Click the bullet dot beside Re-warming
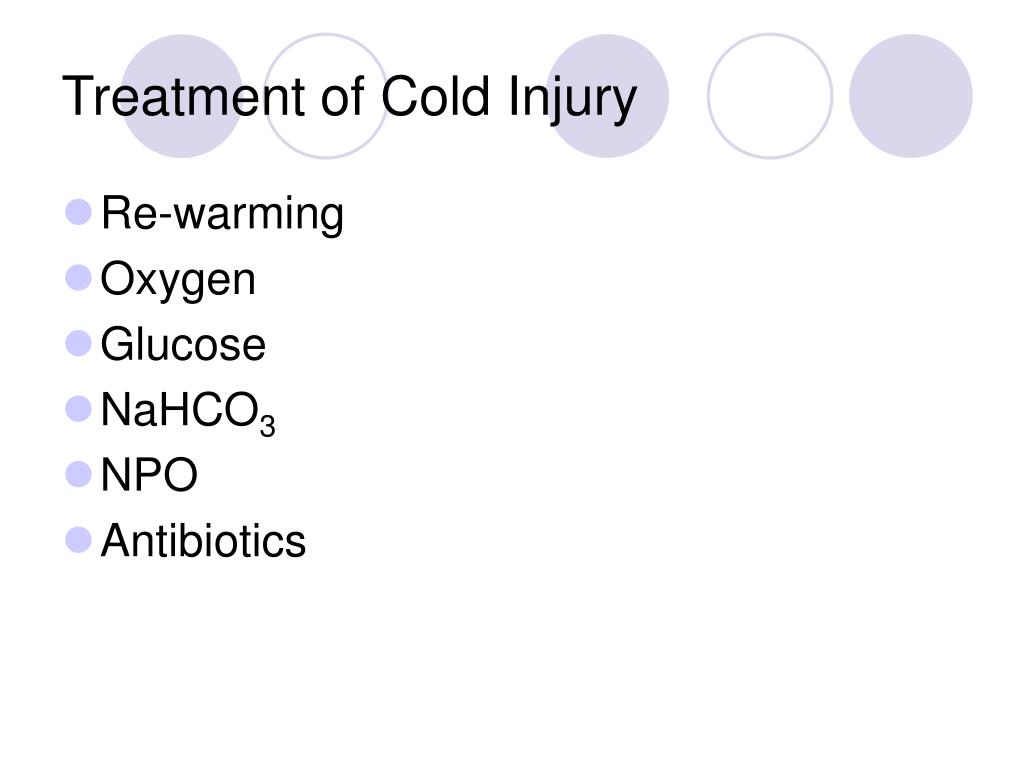 (x=78, y=212)
